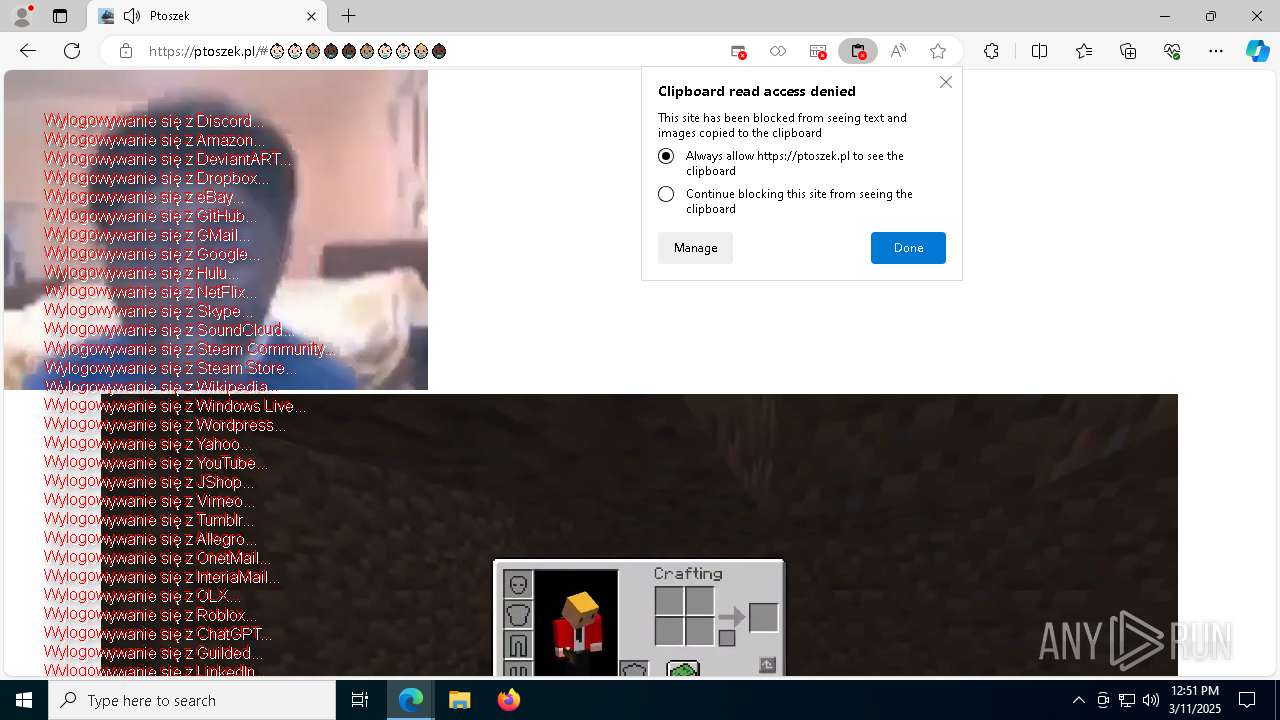Viewport: 1280px width, 720px height.
Task: Open the Favorites list
Action: coord(1084,51)
